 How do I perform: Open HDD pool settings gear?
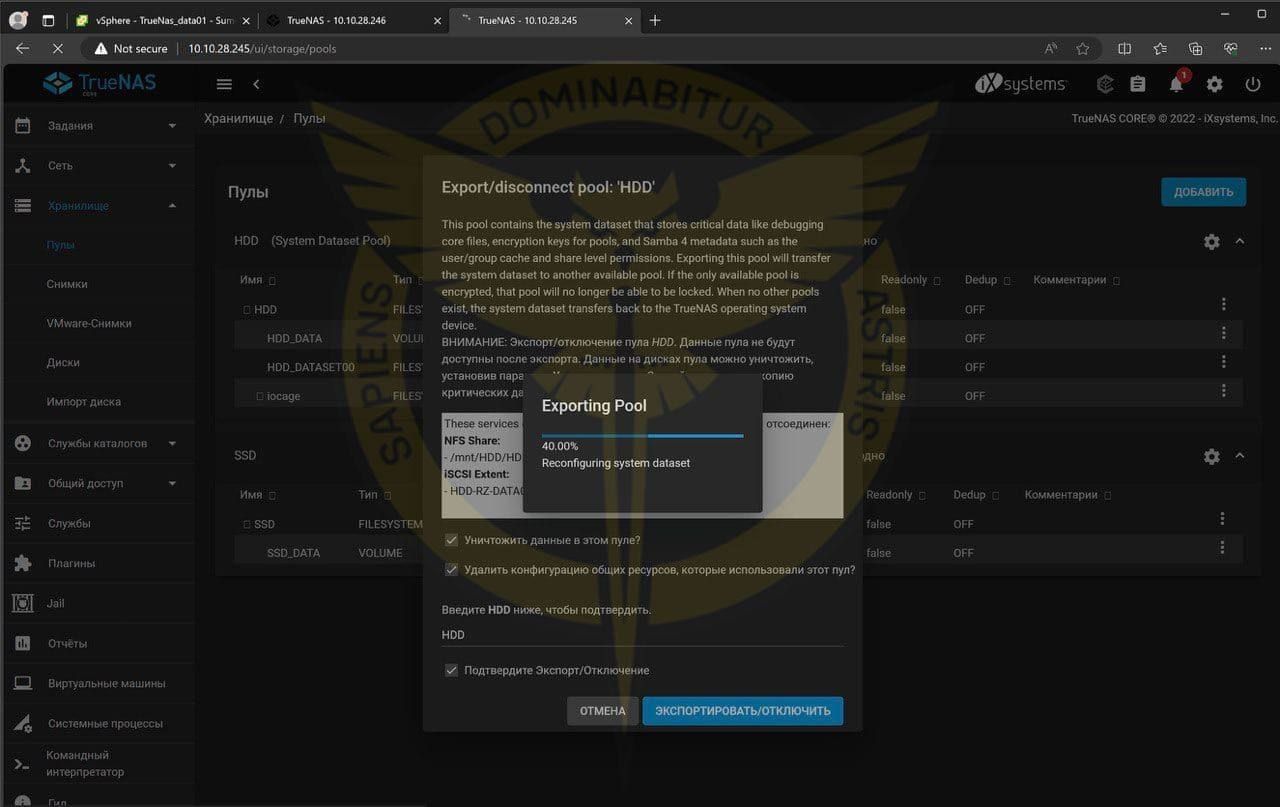[x=1211, y=242]
